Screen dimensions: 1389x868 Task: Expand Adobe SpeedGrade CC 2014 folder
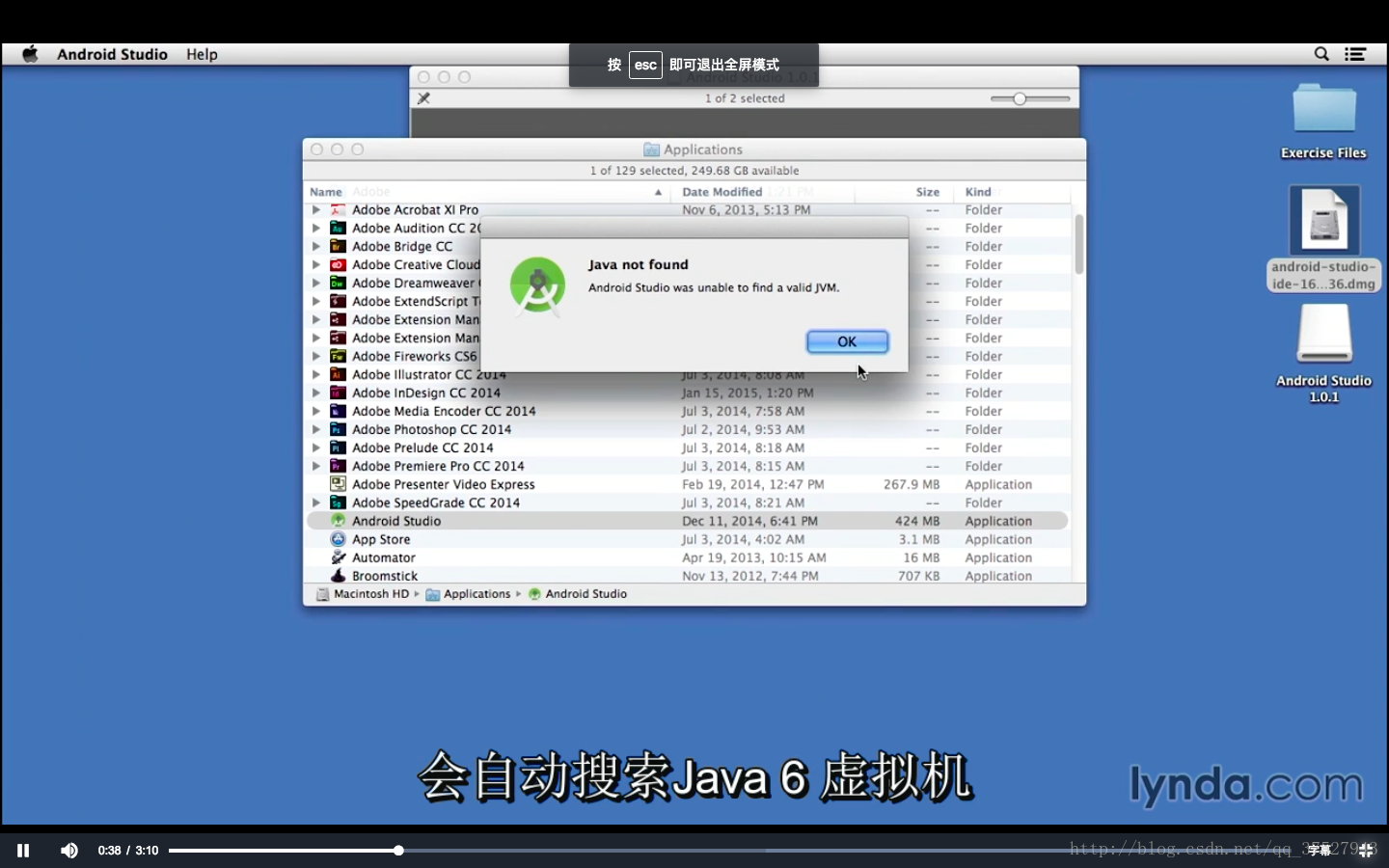click(x=315, y=502)
